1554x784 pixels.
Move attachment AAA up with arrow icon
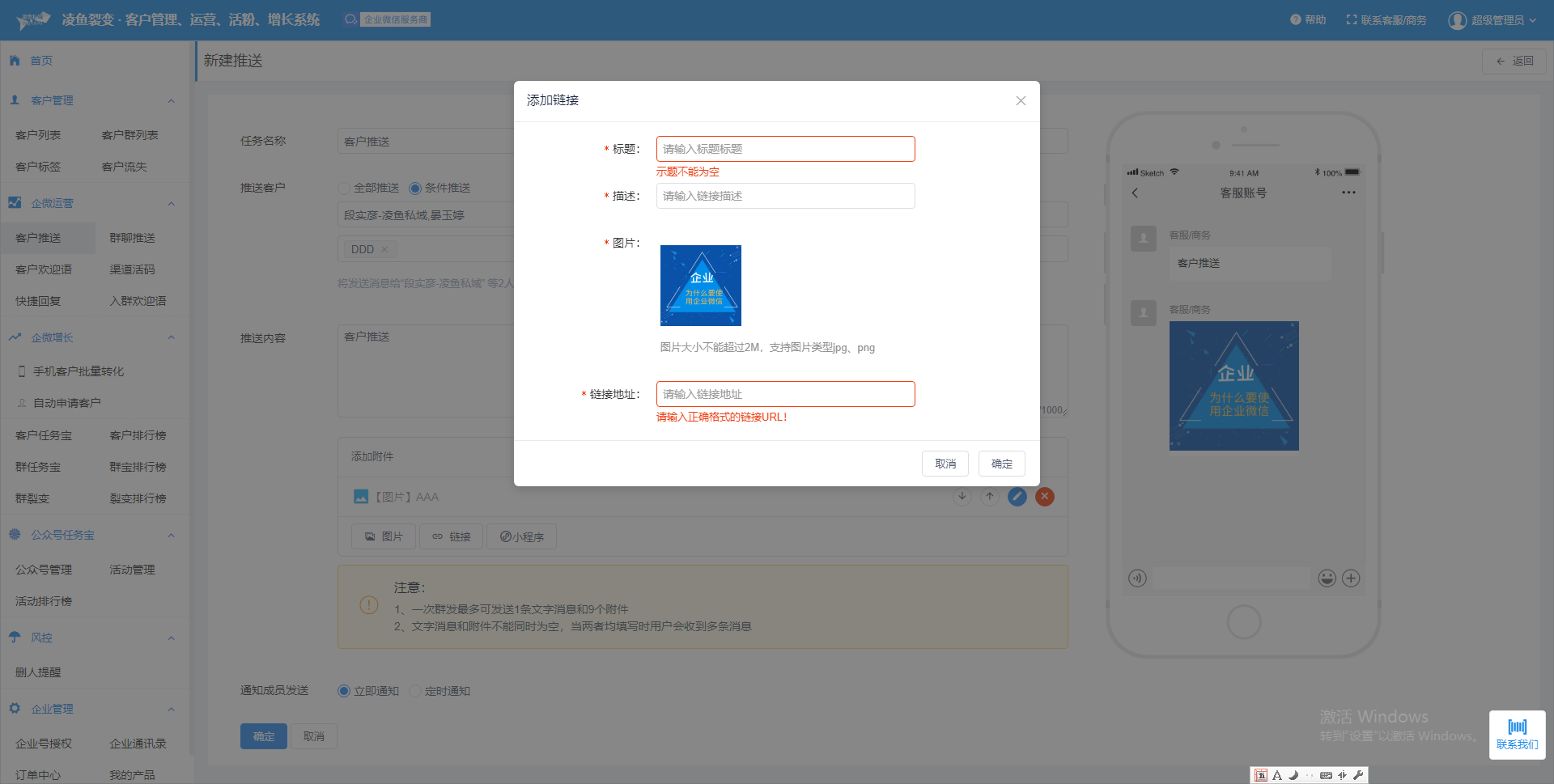click(x=989, y=497)
